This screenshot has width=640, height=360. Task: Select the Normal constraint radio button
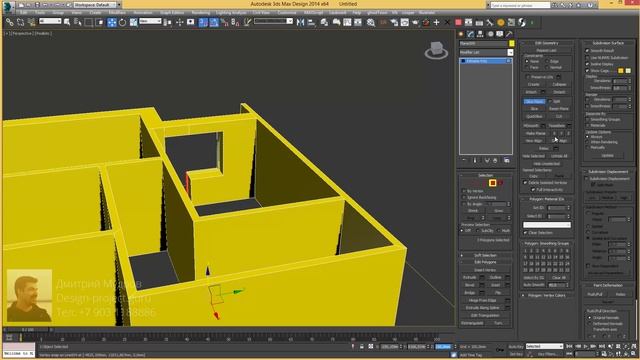click(x=547, y=67)
